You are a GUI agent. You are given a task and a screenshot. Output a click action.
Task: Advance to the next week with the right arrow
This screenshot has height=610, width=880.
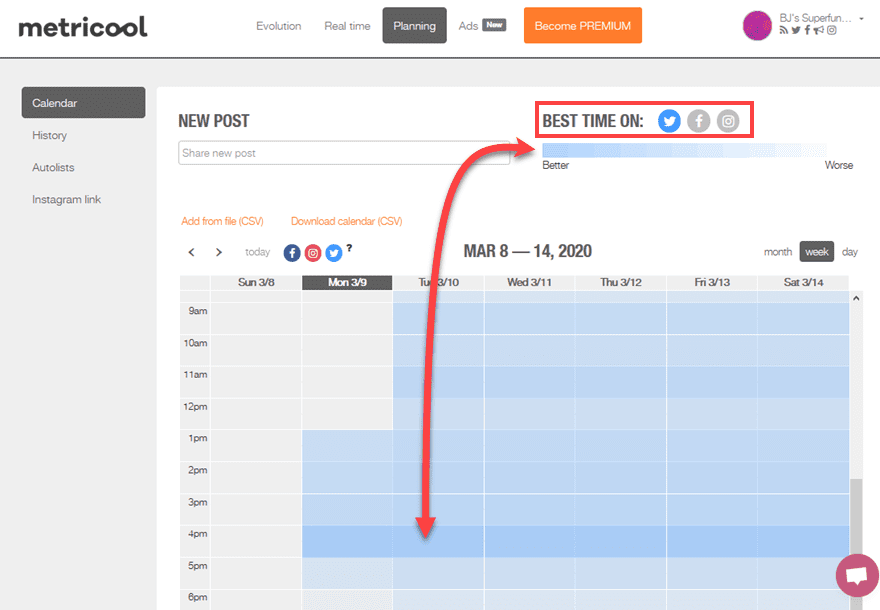click(218, 252)
